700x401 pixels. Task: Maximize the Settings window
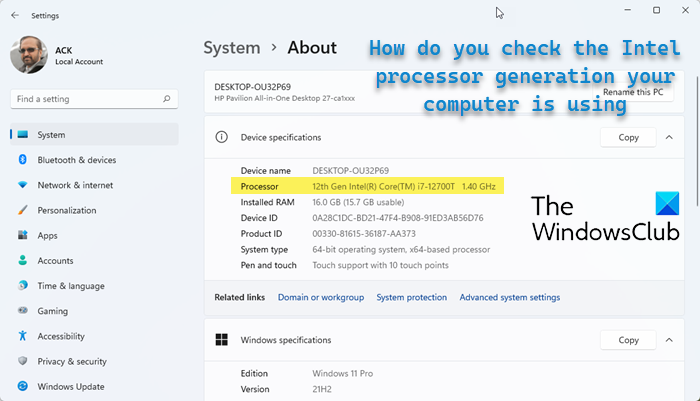tap(656, 10)
